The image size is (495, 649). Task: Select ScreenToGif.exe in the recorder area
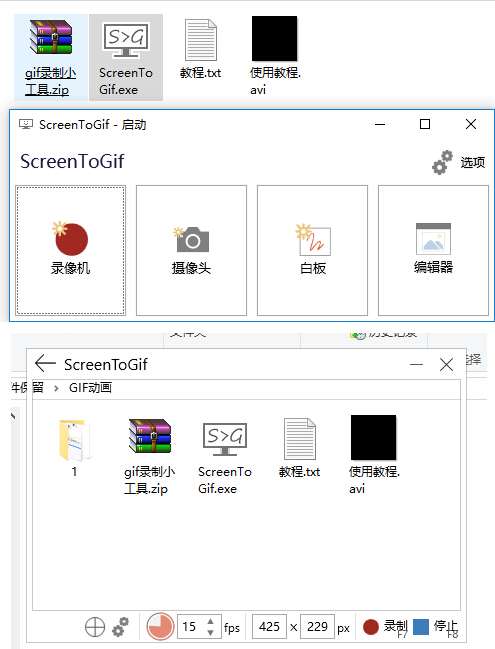point(224,458)
